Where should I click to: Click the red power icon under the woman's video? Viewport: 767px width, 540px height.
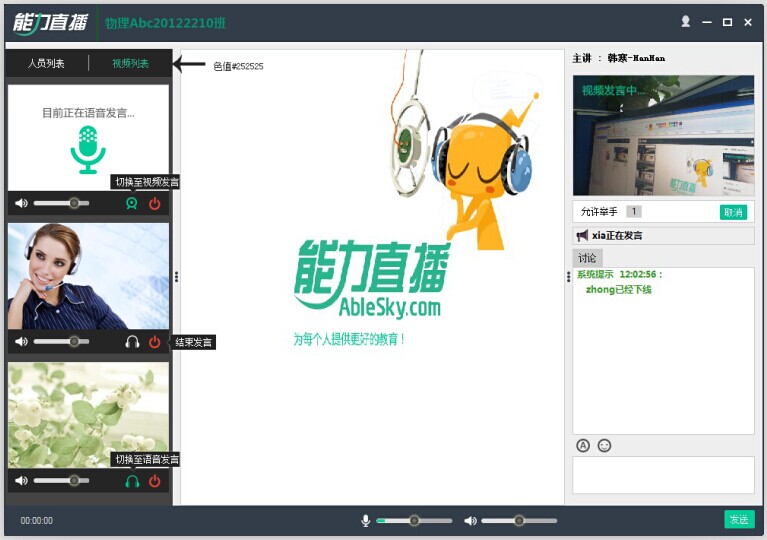[x=154, y=342]
